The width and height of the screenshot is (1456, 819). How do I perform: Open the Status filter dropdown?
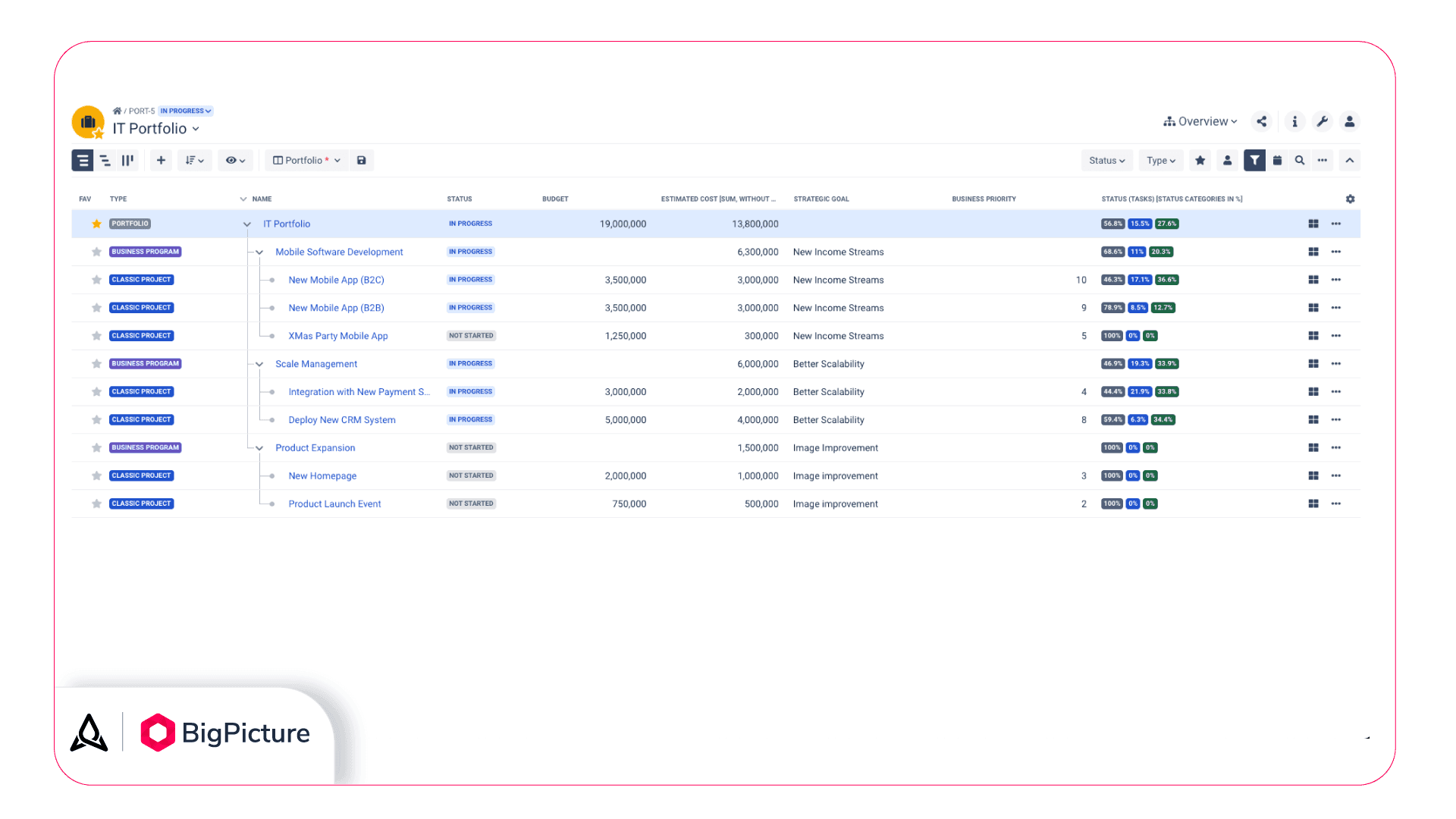1107,160
